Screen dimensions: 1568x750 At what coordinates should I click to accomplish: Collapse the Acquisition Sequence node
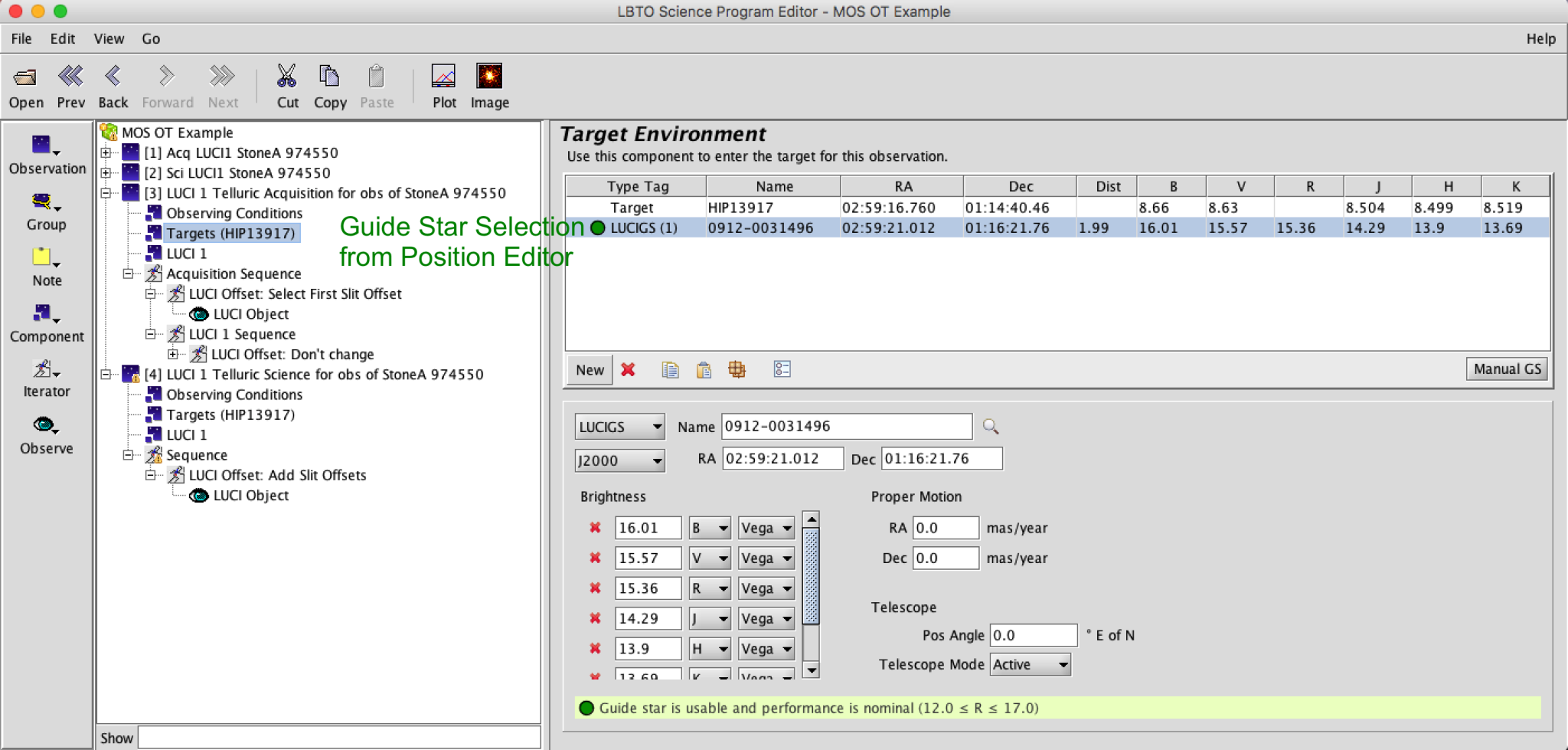(129, 273)
